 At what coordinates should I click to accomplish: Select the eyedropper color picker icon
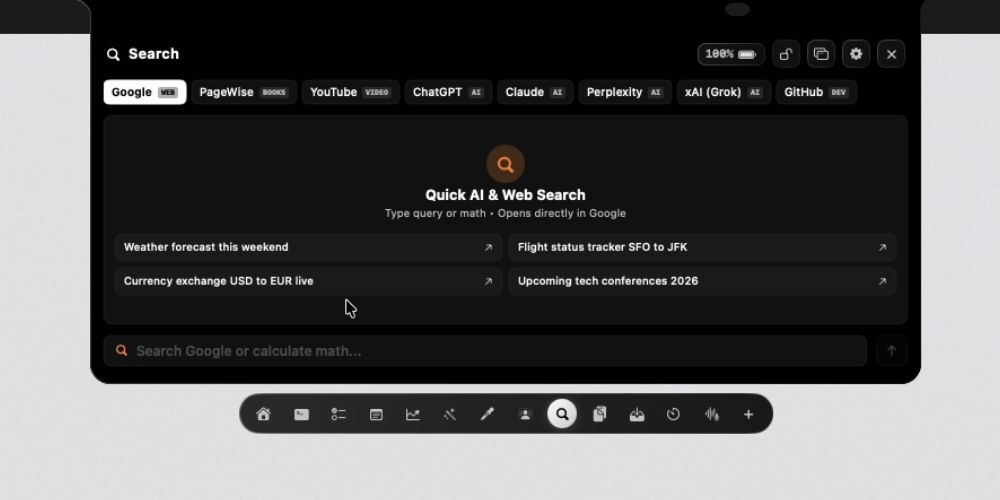pos(487,415)
